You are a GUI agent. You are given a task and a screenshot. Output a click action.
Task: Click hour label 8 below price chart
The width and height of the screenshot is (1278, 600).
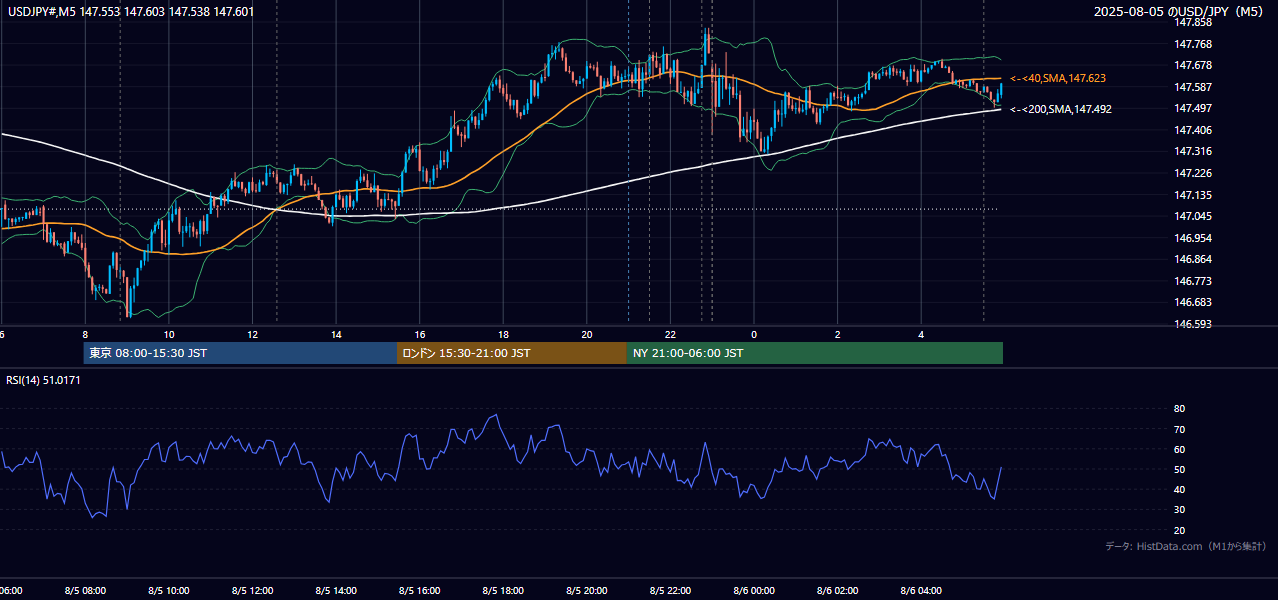click(x=85, y=334)
